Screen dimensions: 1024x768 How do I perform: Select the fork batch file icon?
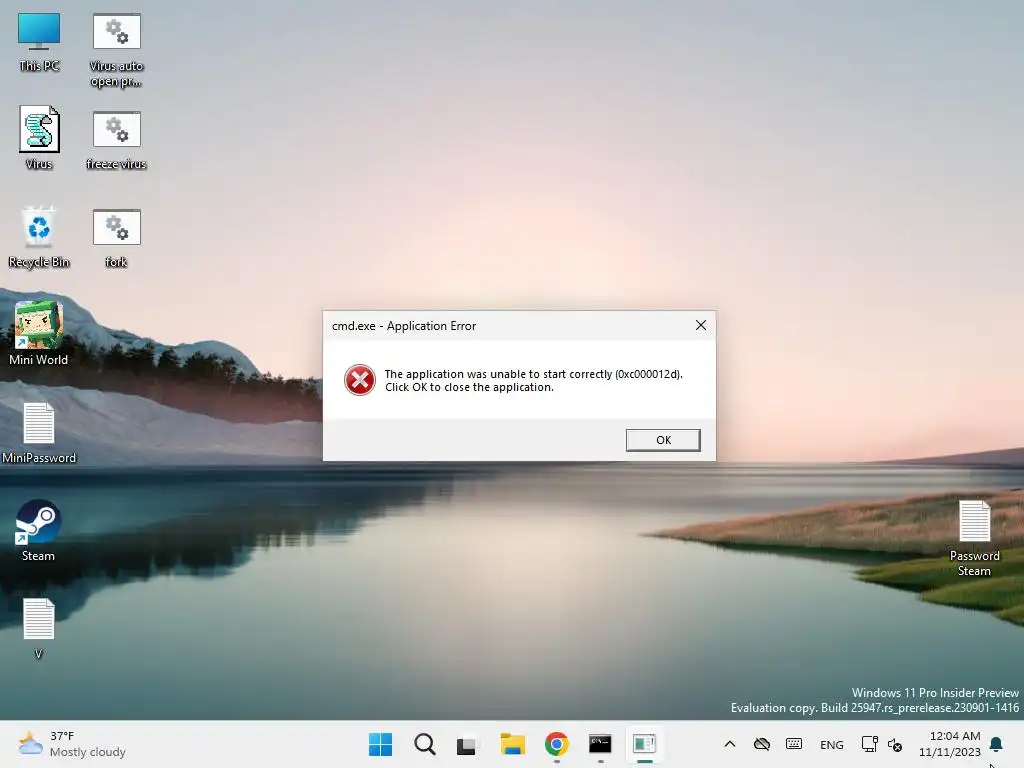(x=116, y=238)
